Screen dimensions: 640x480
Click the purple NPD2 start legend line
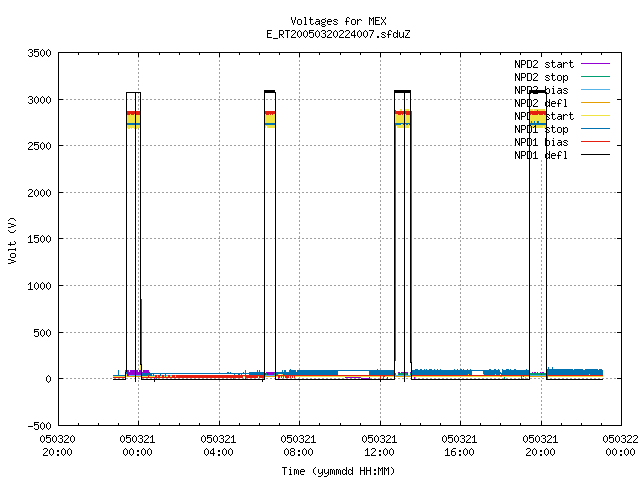click(x=595, y=64)
